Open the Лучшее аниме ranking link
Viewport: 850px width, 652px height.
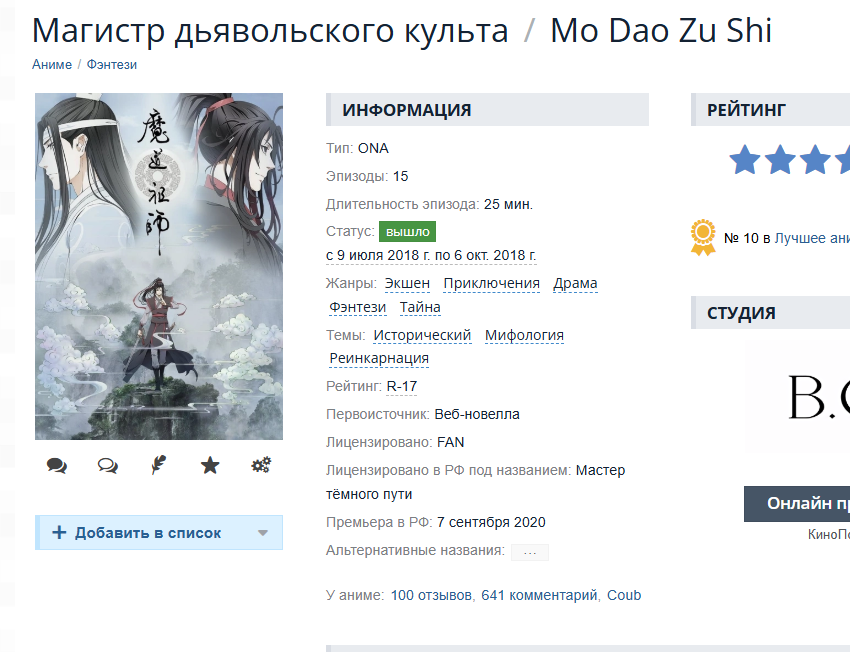(812, 238)
